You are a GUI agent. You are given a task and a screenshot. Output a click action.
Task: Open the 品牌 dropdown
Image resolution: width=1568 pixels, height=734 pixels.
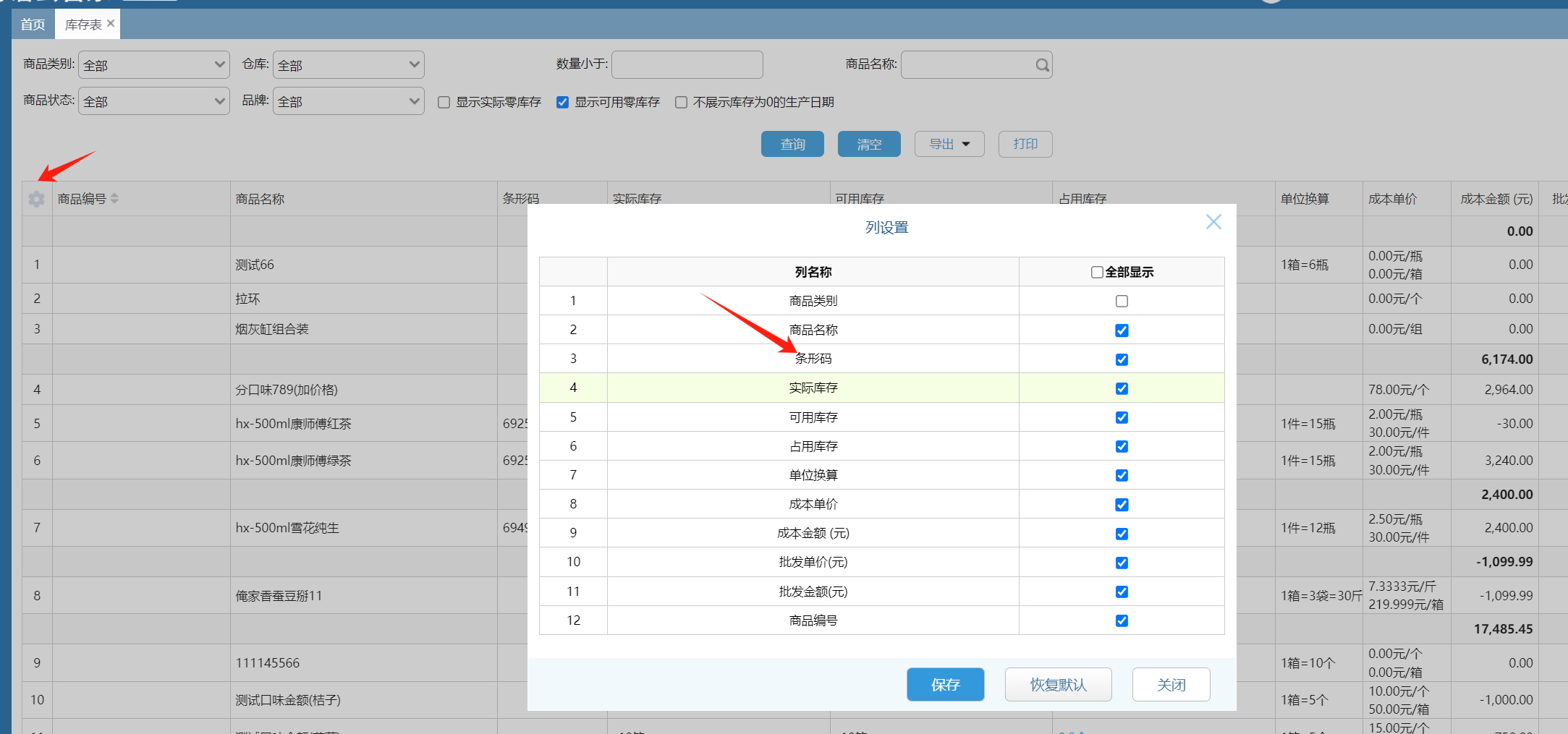[x=348, y=101]
